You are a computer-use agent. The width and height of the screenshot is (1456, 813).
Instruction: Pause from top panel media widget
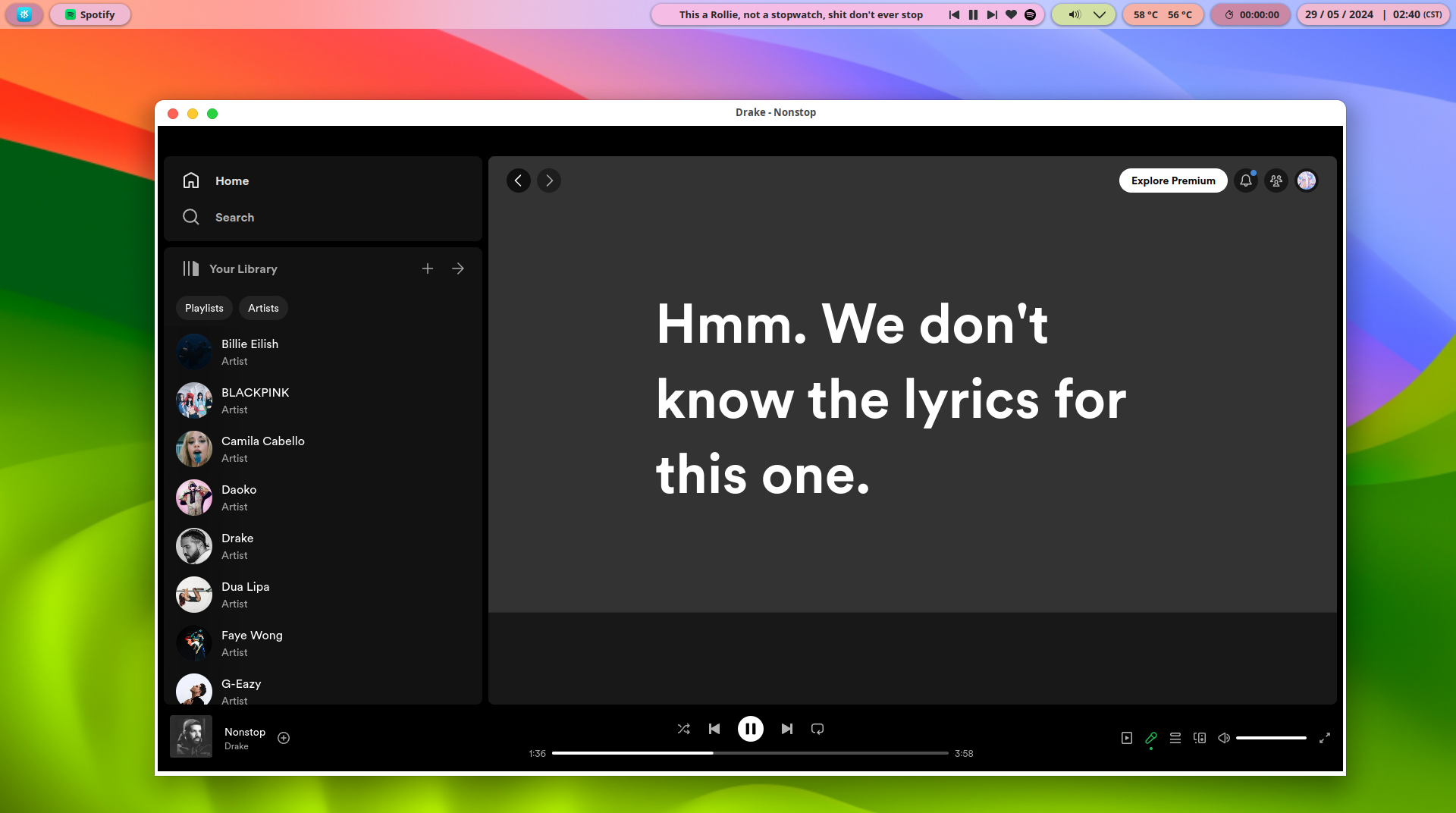pos(973,14)
